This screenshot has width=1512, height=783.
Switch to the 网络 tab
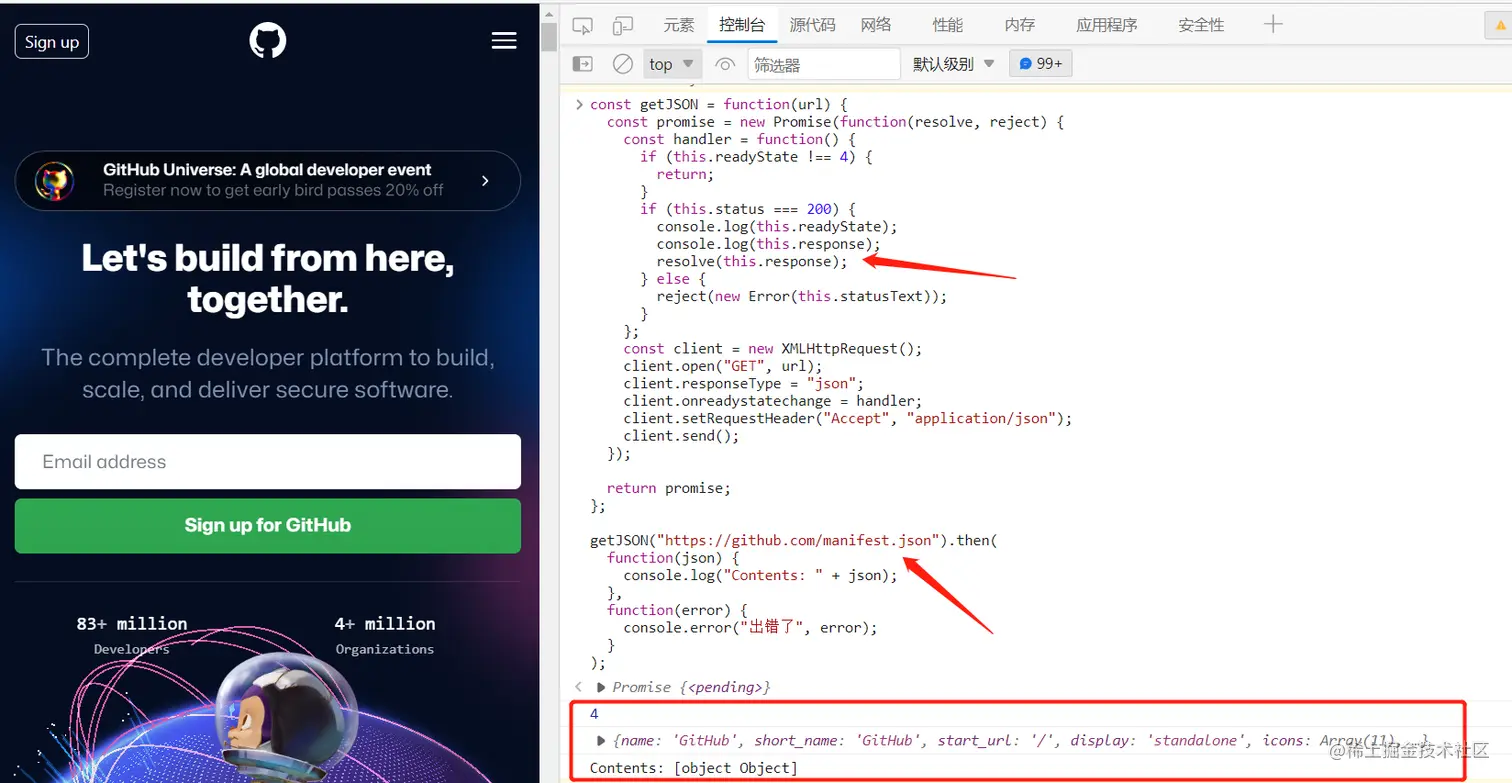click(876, 25)
